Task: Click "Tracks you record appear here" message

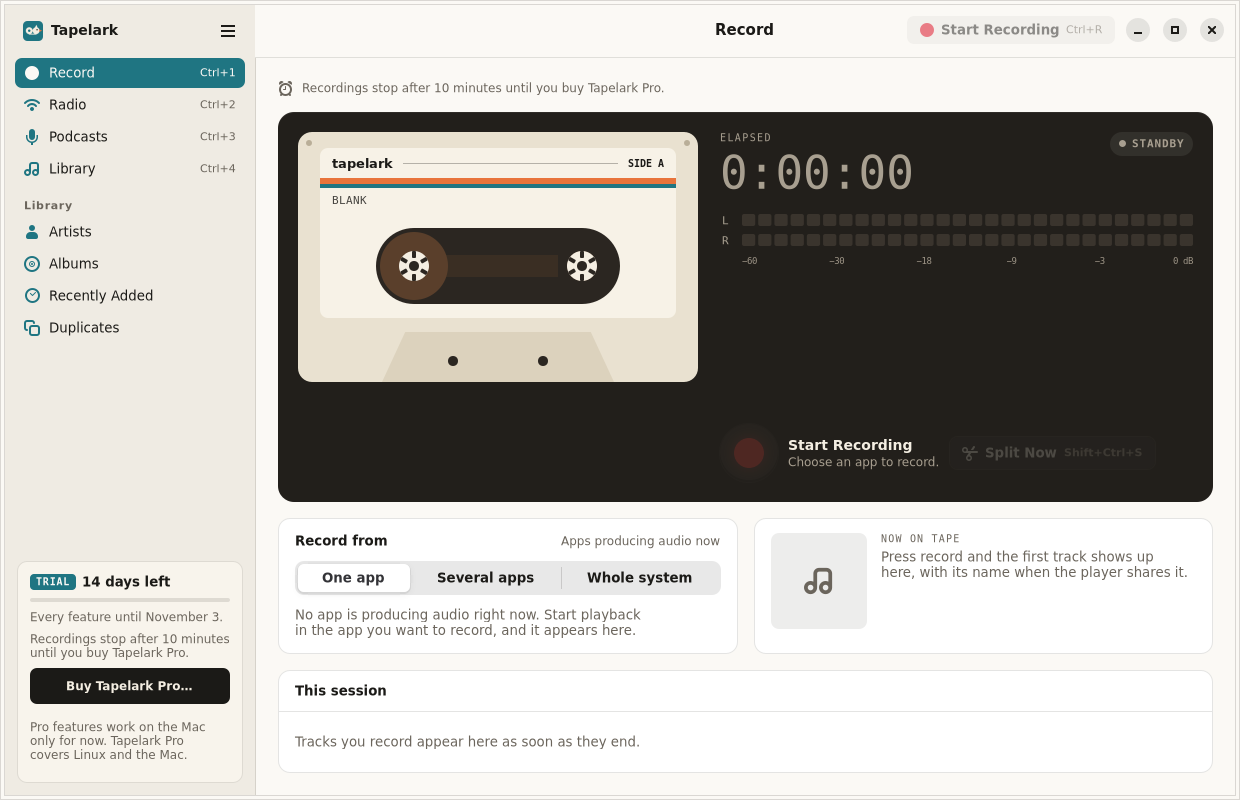Action: 467,742
